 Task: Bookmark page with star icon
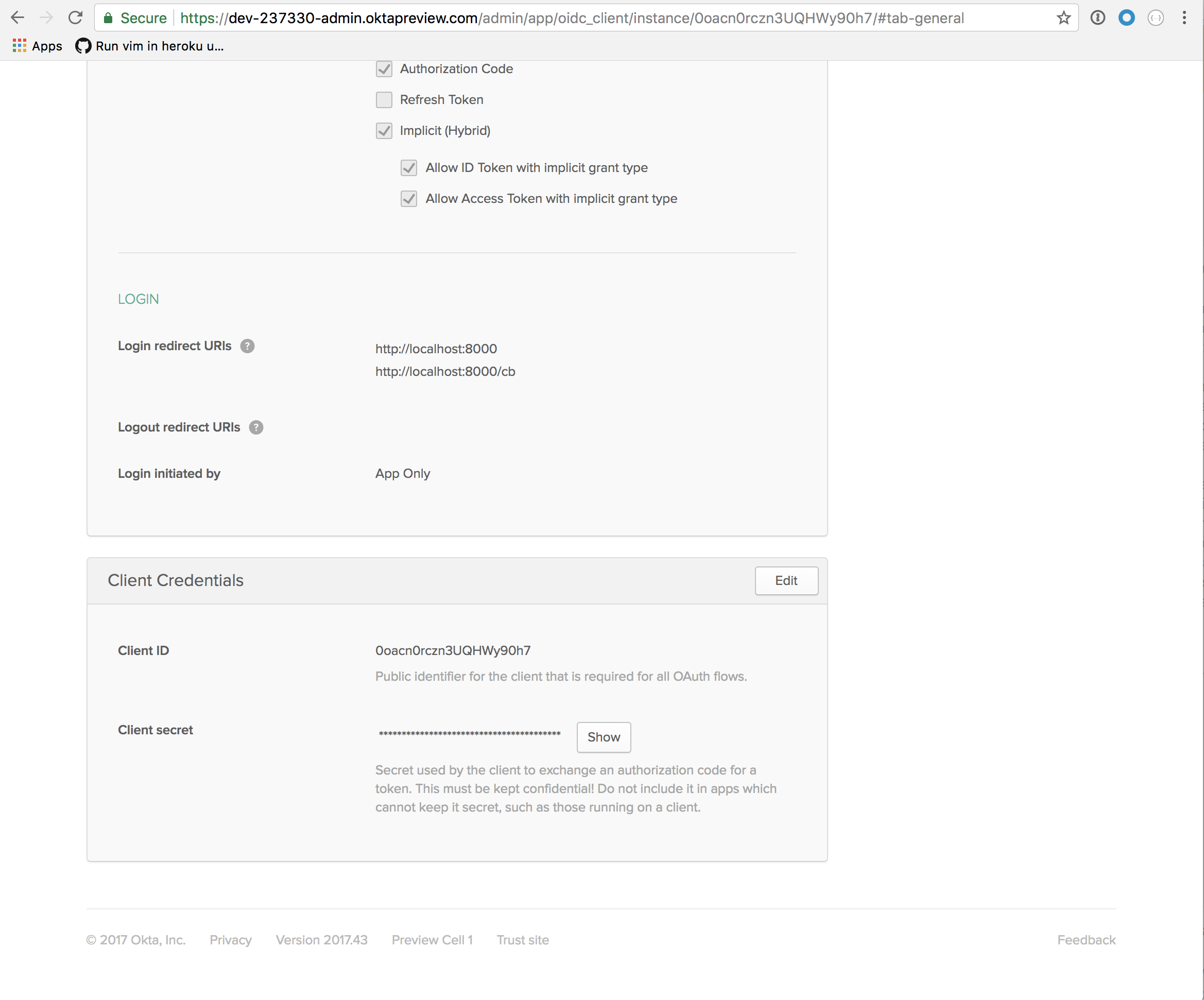click(x=1063, y=18)
